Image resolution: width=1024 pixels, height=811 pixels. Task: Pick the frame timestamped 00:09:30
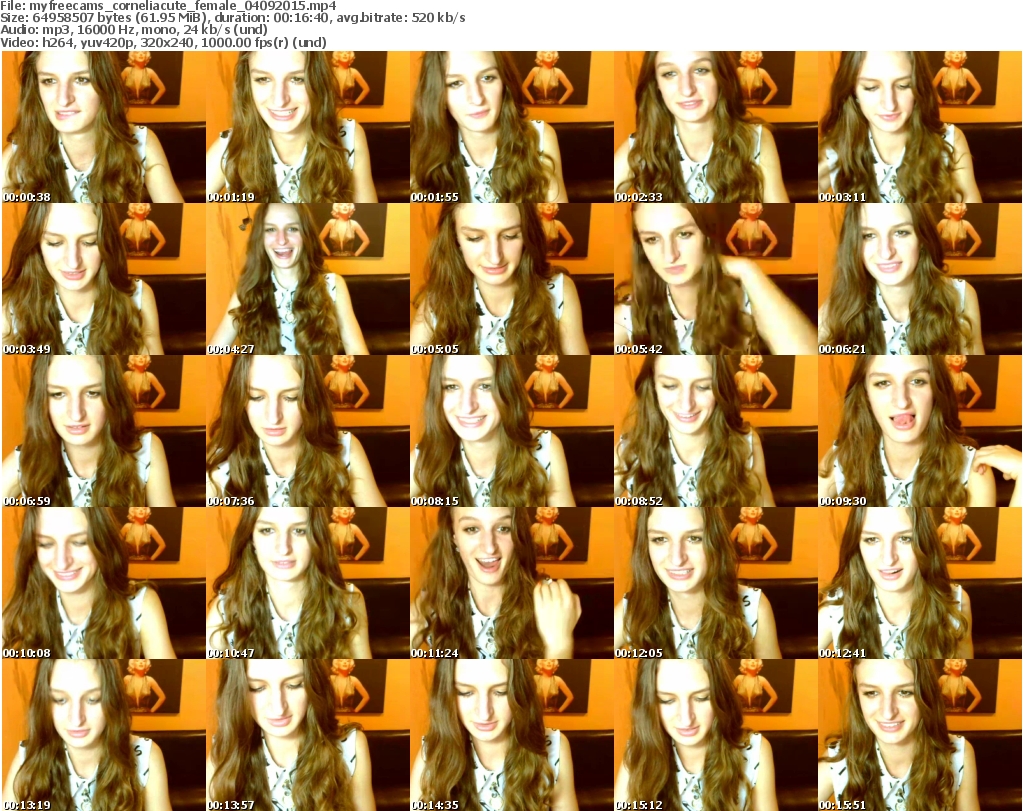coord(920,432)
